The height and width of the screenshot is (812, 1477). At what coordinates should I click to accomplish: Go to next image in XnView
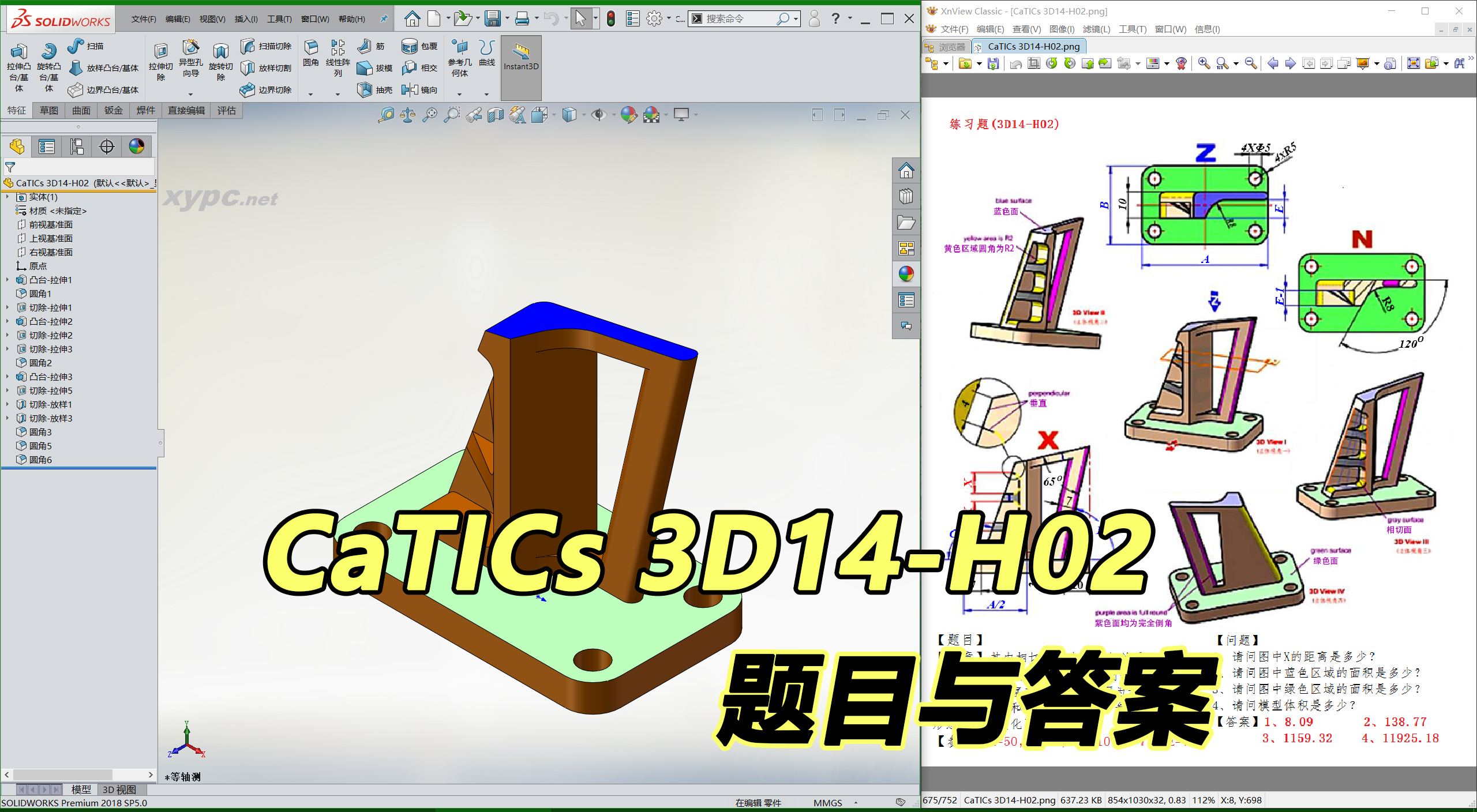coord(1291,63)
